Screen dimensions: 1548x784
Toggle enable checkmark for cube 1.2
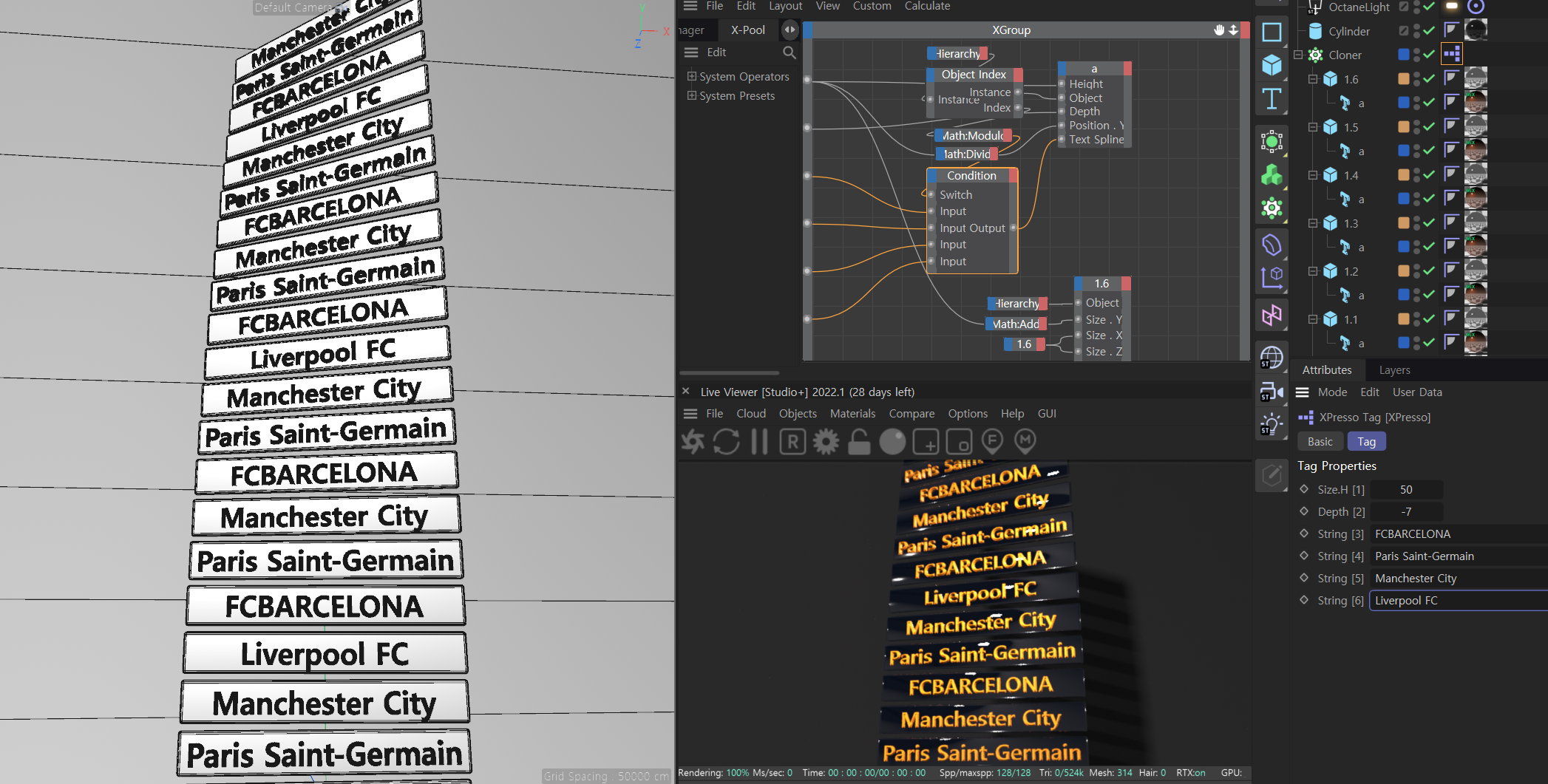pos(1429,270)
